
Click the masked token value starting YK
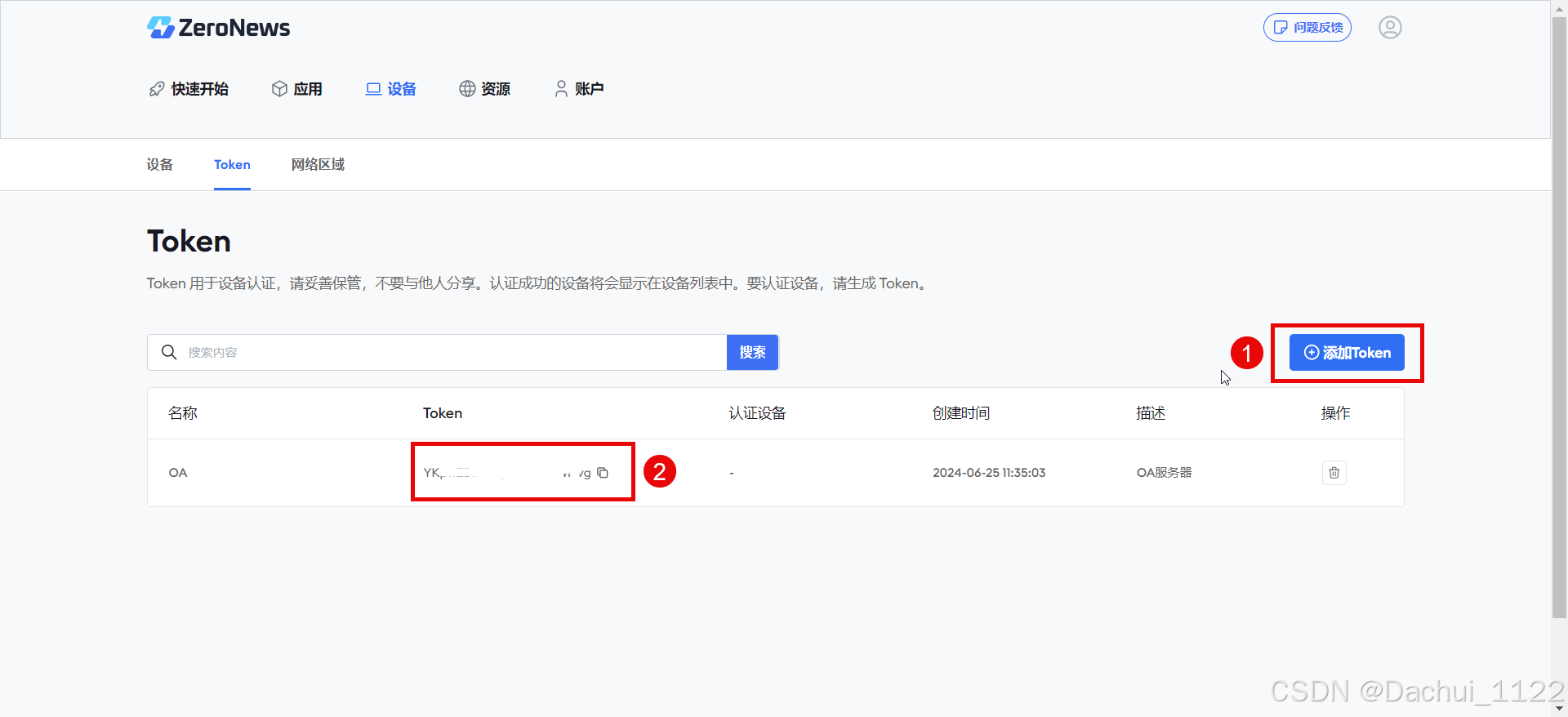[506, 473]
